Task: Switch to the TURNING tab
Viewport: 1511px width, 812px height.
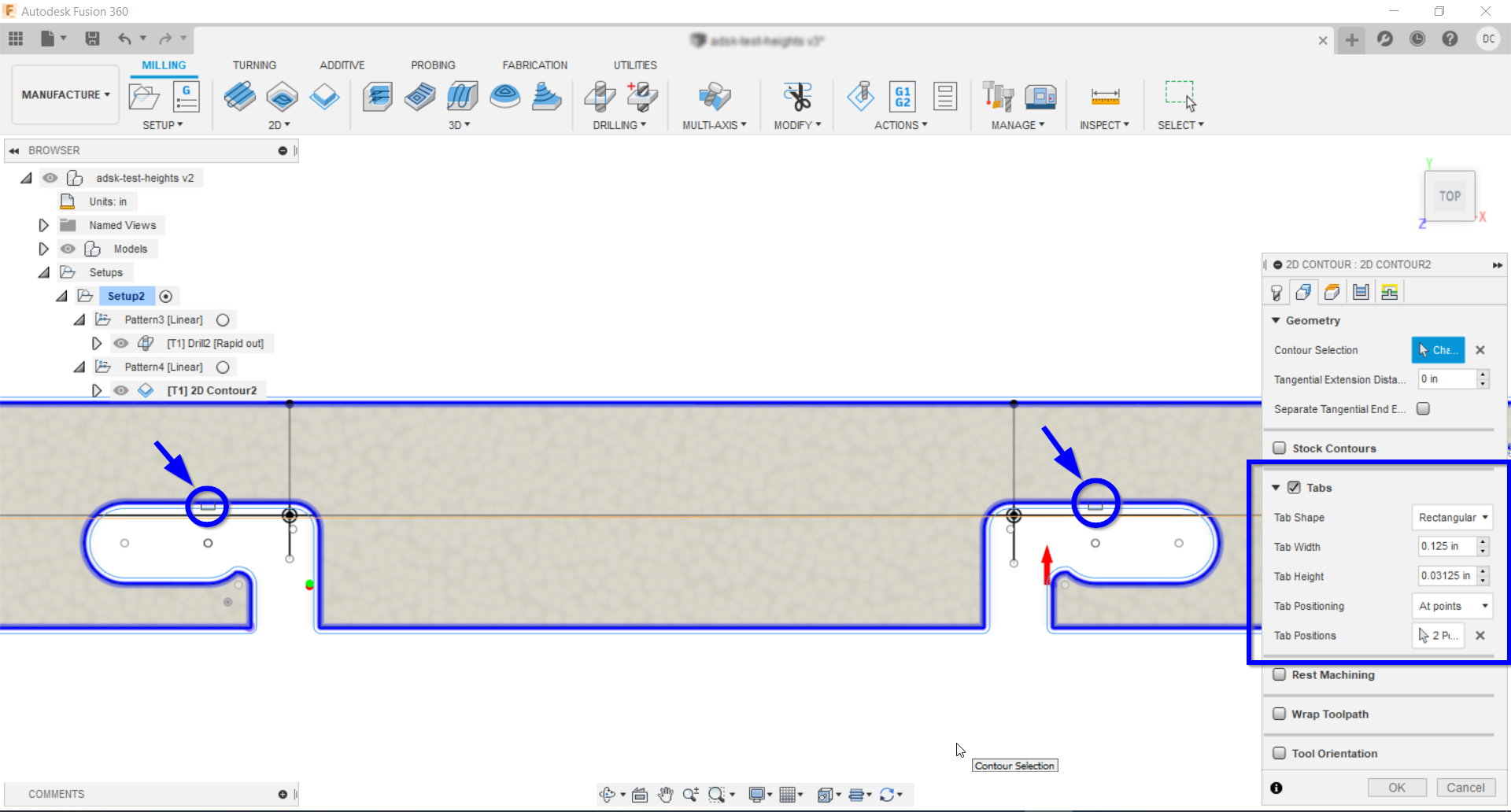Action: click(254, 65)
